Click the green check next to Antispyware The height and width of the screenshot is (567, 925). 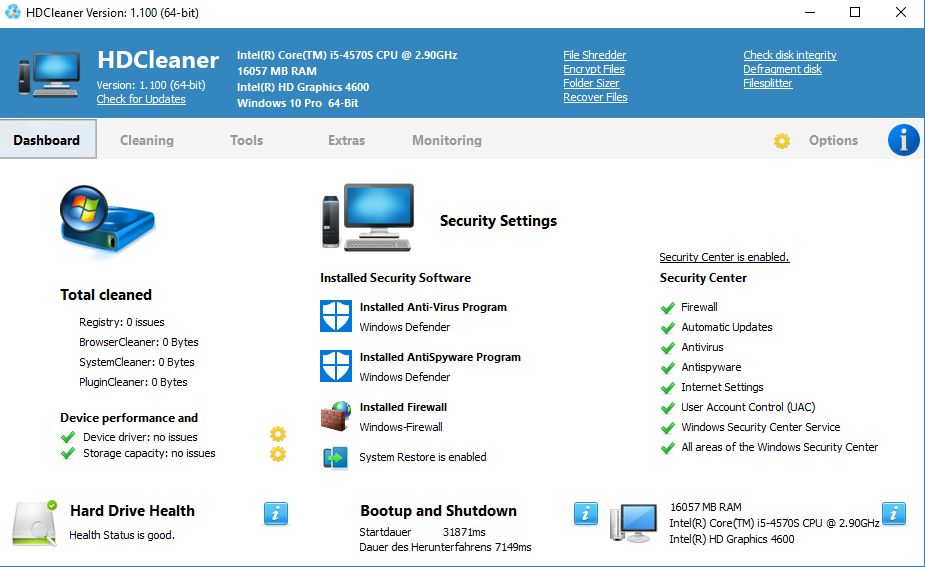pyautogui.click(x=668, y=368)
